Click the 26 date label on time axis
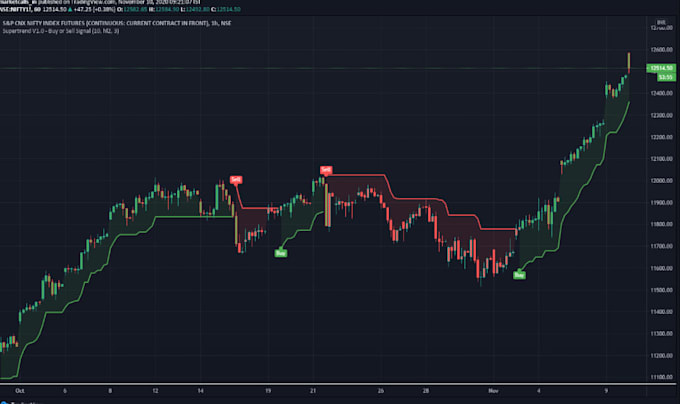 click(381, 391)
